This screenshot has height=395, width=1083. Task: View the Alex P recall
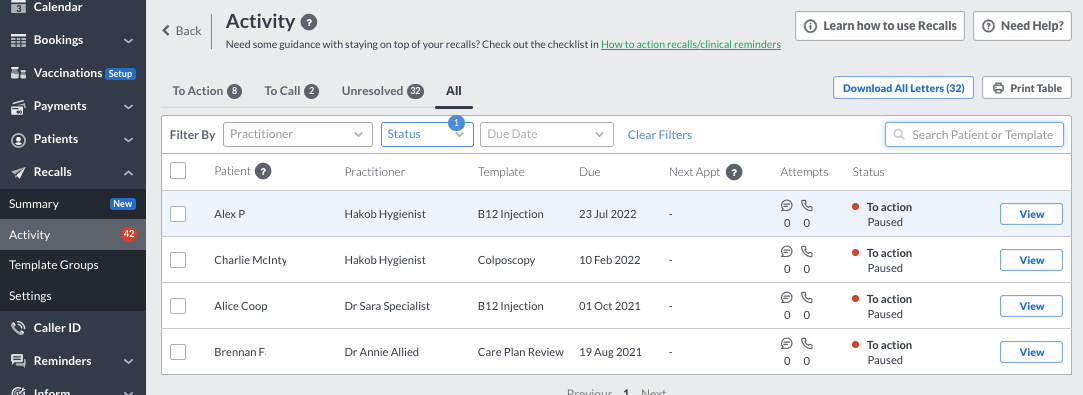(x=1031, y=214)
